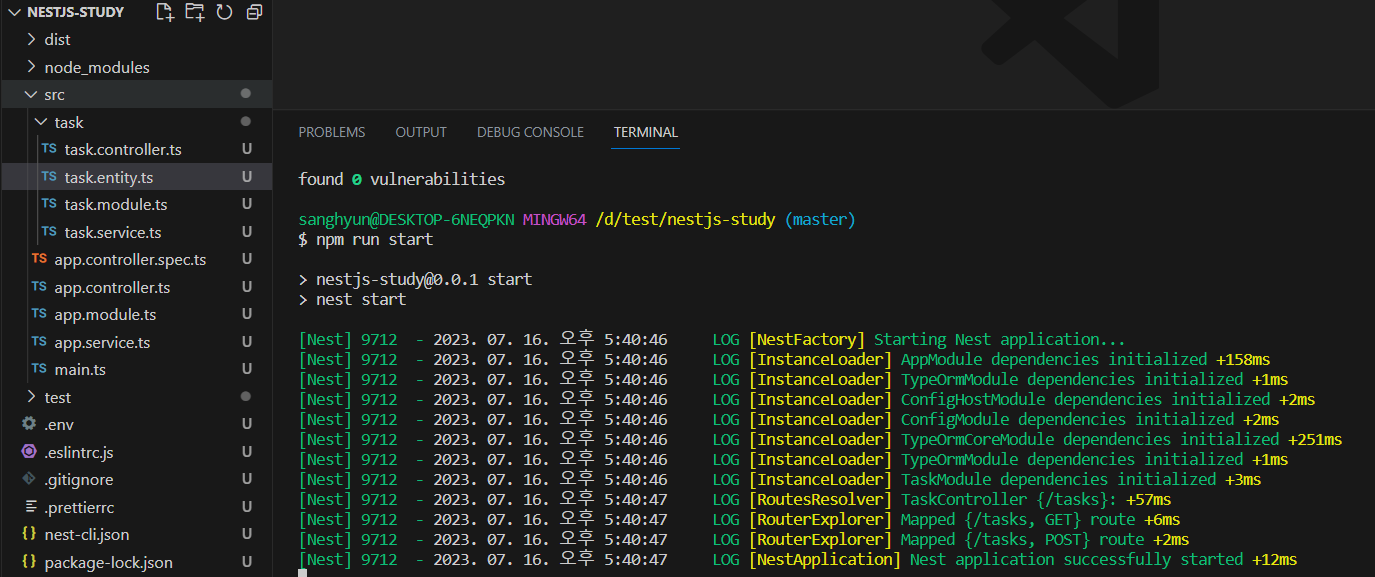
Task: Click the New File icon in explorer header
Action: [164, 12]
